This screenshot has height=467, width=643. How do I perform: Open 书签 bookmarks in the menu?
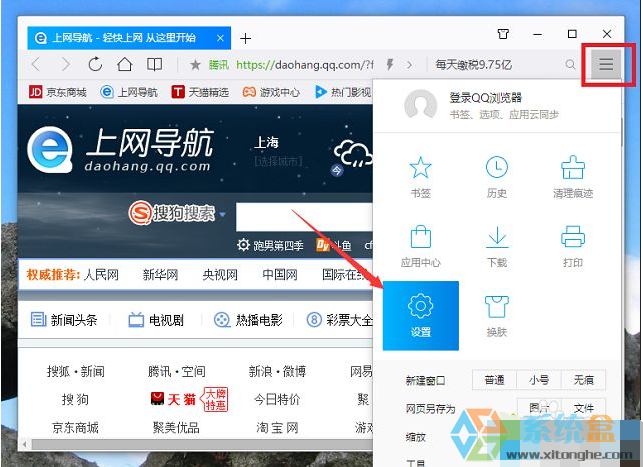(421, 177)
